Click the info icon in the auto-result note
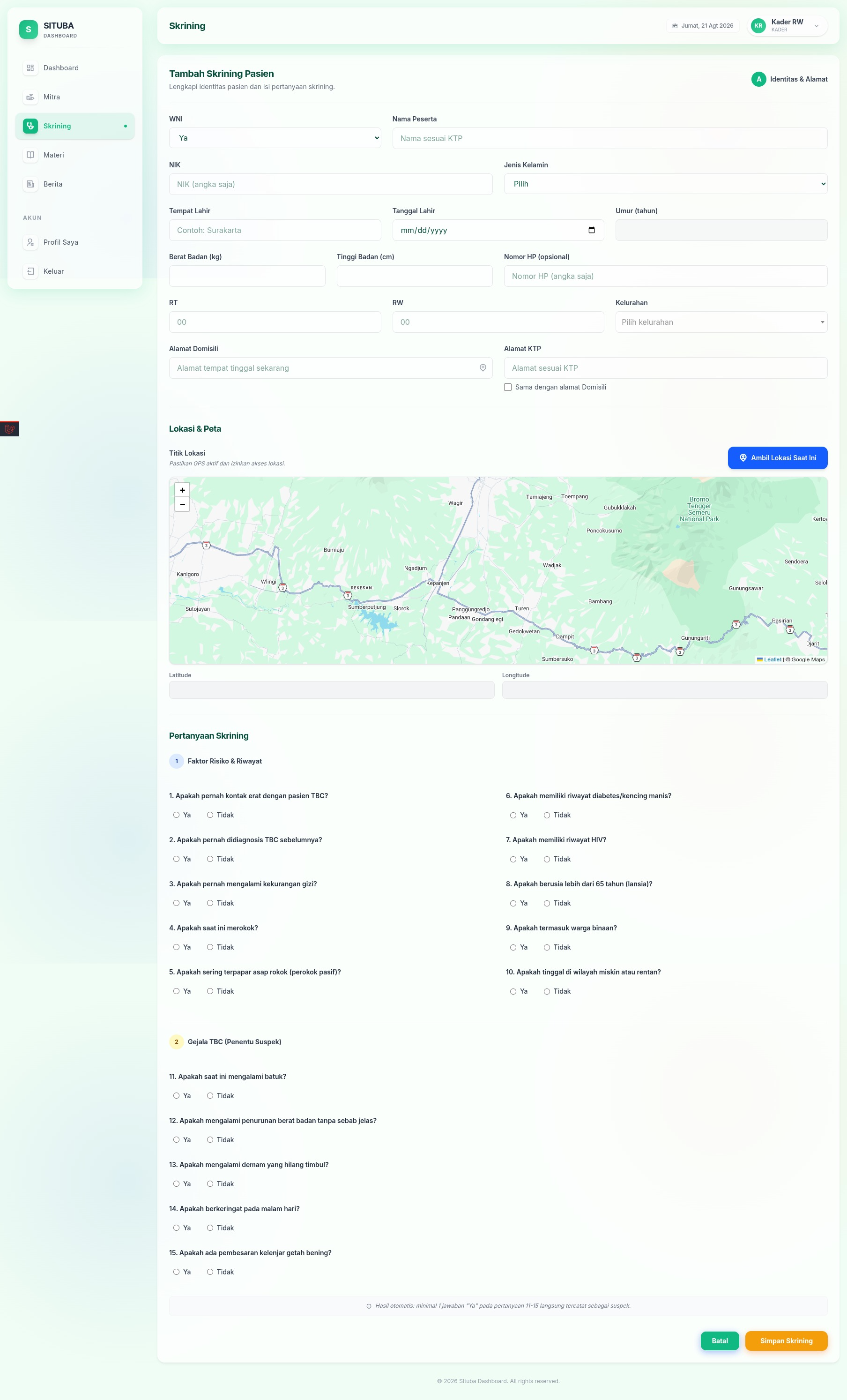847x1400 pixels. (369, 1306)
